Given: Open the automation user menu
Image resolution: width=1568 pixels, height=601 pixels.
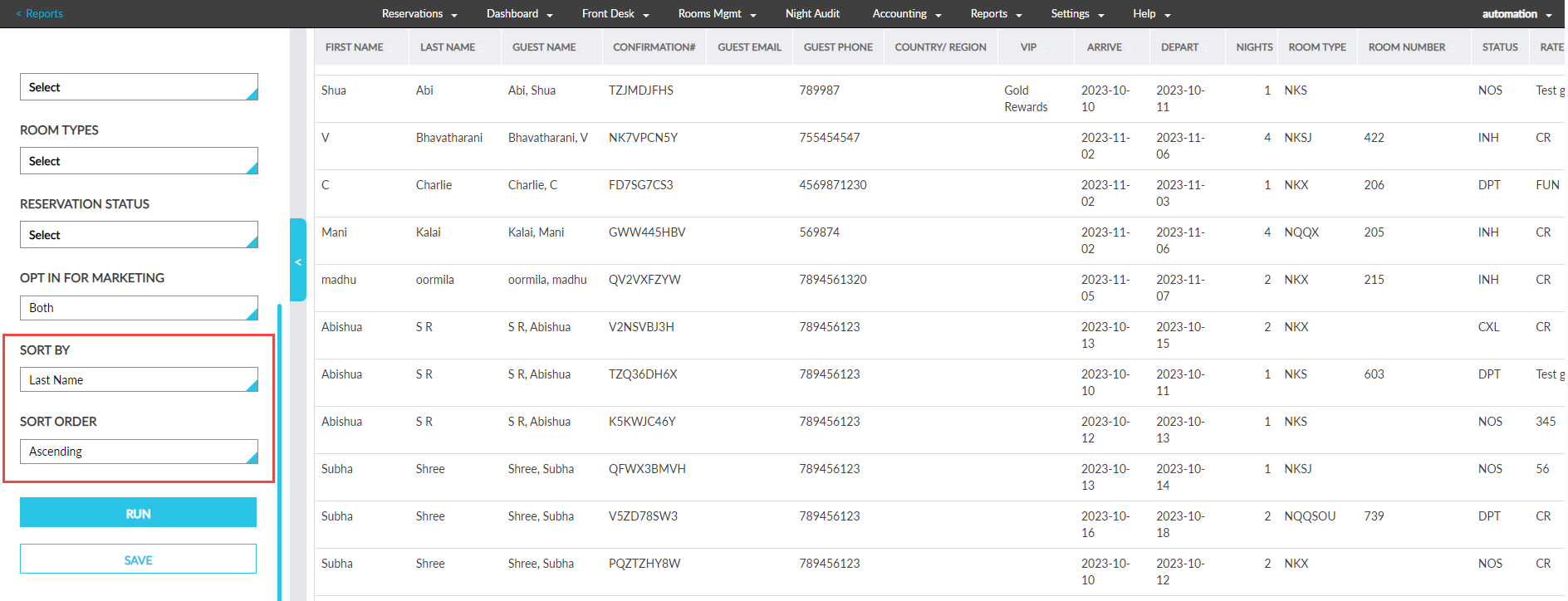Looking at the screenshot, I should pyautogui.click(x=1517, y=13).
